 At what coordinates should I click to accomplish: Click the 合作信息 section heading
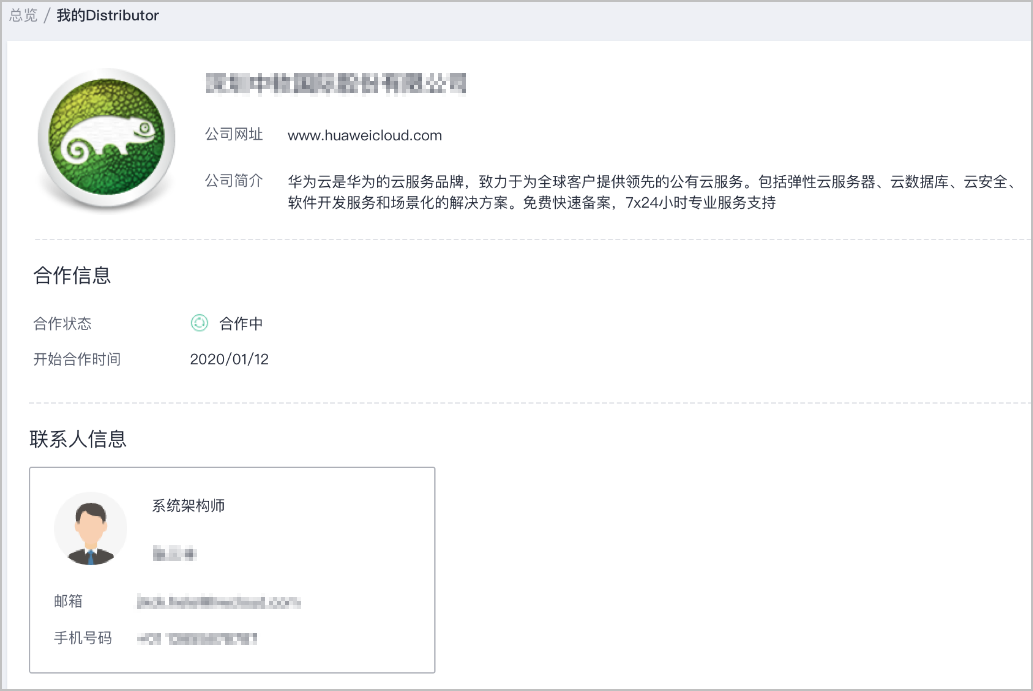pyautogui.click(x=72, y=275)
